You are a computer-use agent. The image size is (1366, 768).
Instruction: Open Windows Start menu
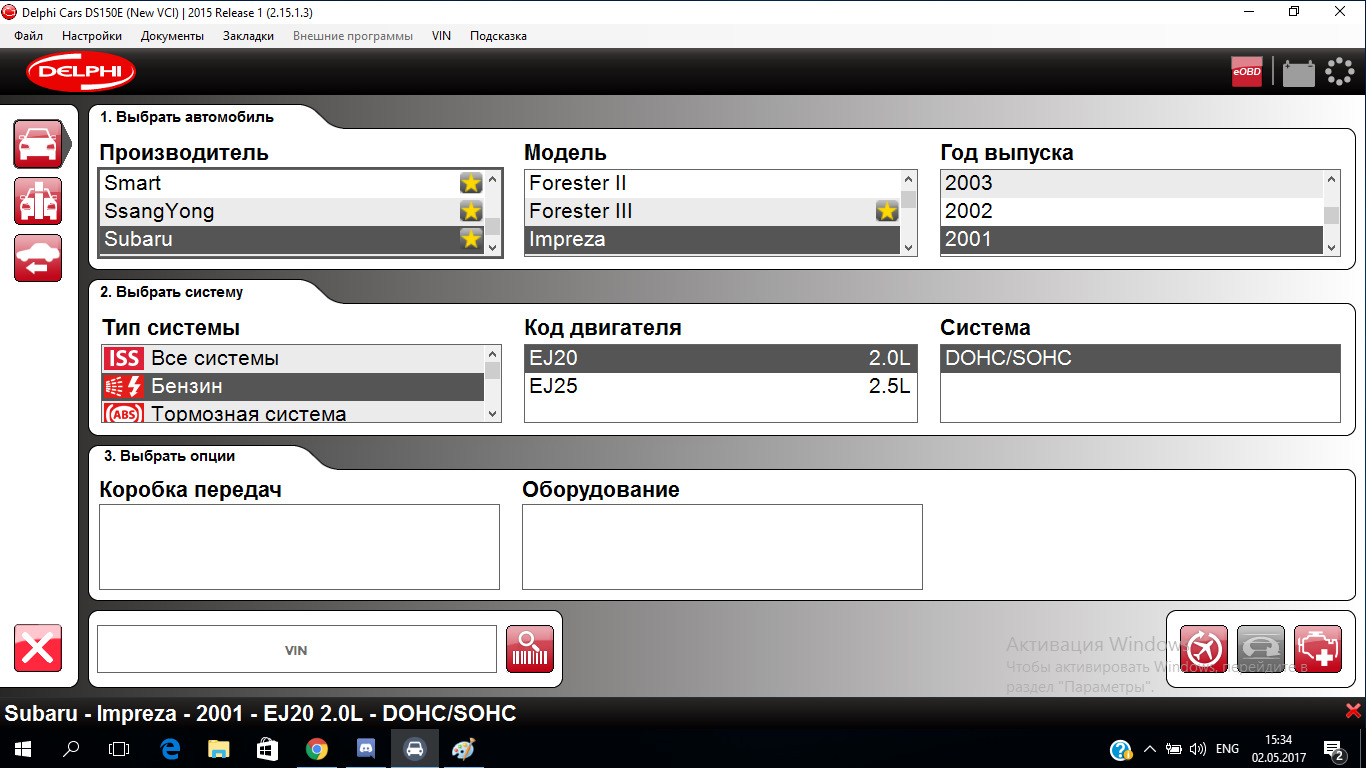(x=21, y=748)
